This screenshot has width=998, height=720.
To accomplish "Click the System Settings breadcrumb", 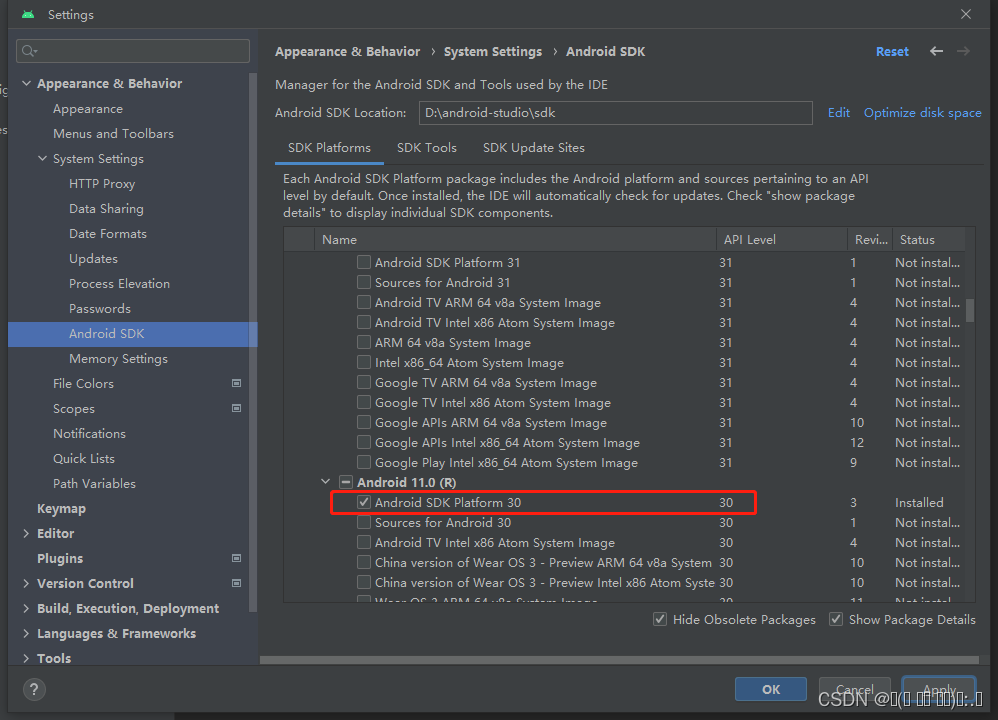I will click(x=493, y=52).
